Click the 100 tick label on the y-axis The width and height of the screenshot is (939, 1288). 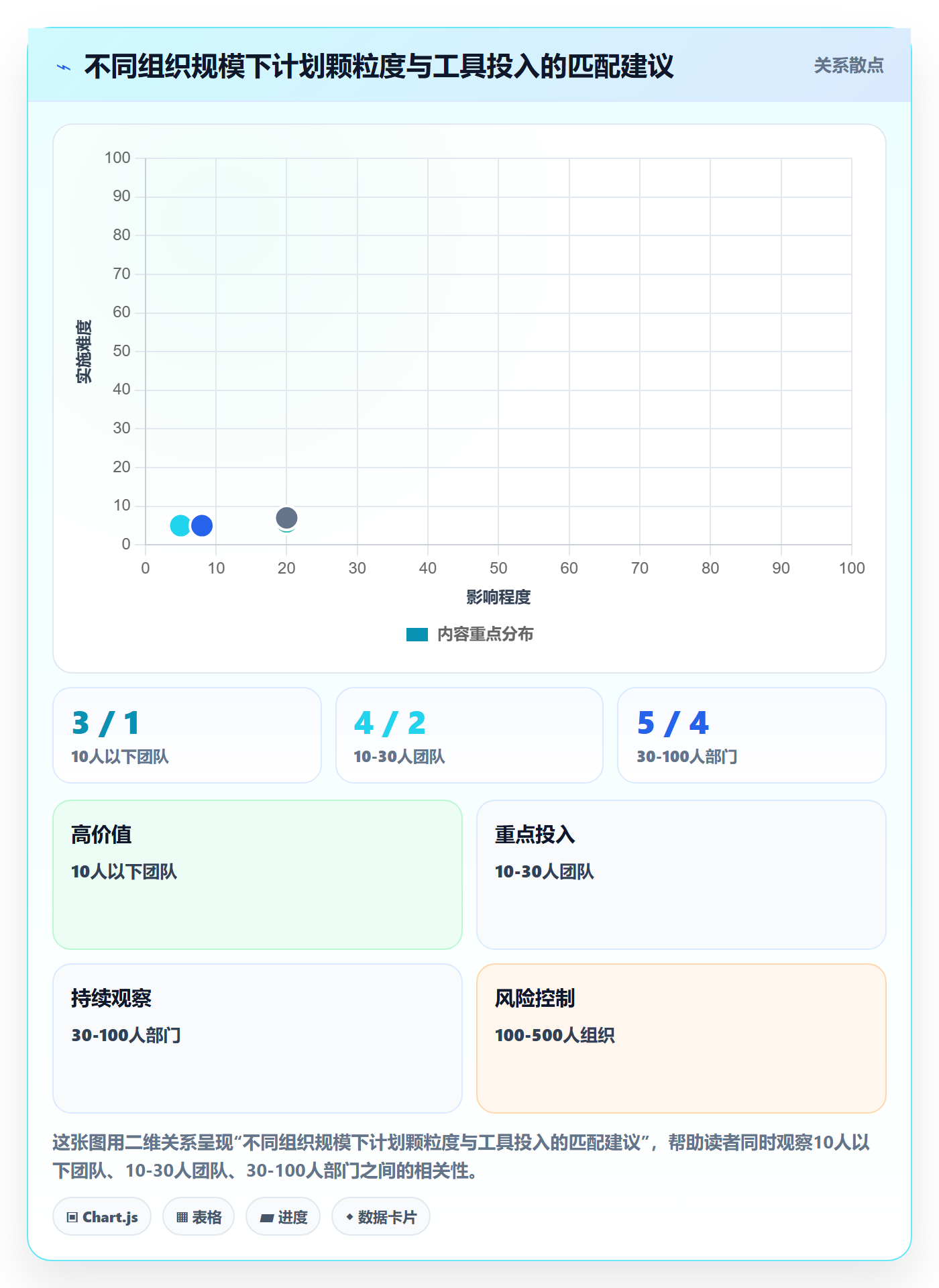click(x=117, y=158)
